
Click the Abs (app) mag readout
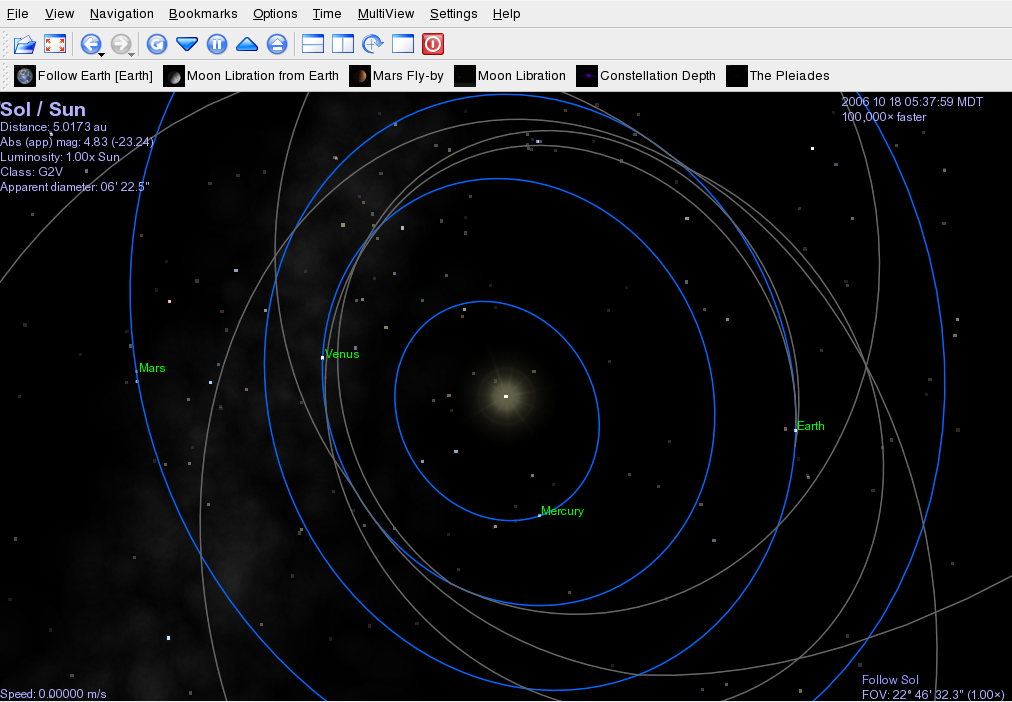coord(77,142)
